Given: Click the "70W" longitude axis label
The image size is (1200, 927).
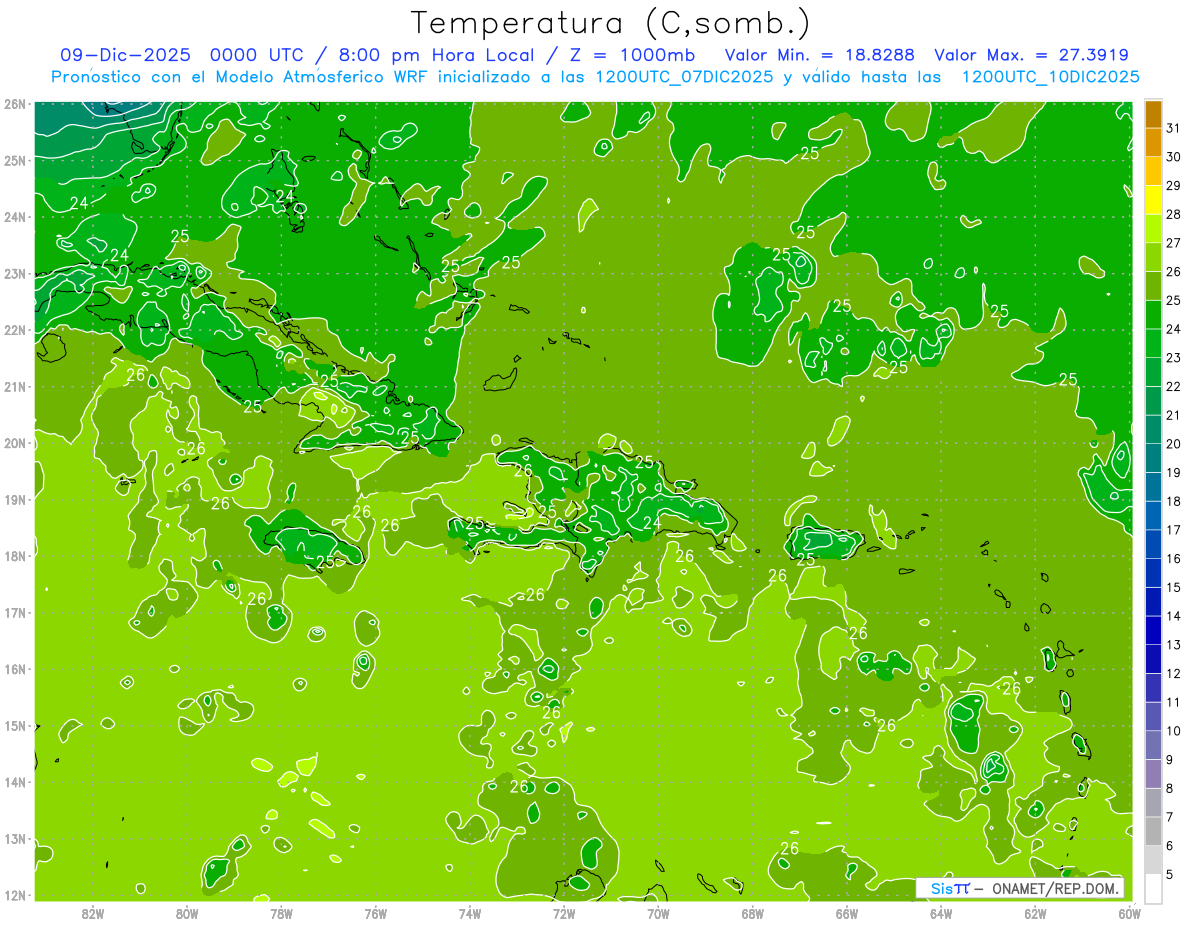Looking at the screenshot, I should point(658,913).
